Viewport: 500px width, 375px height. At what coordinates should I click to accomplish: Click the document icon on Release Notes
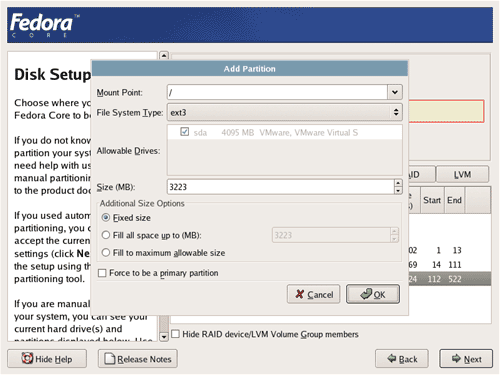tap(110, 359)
